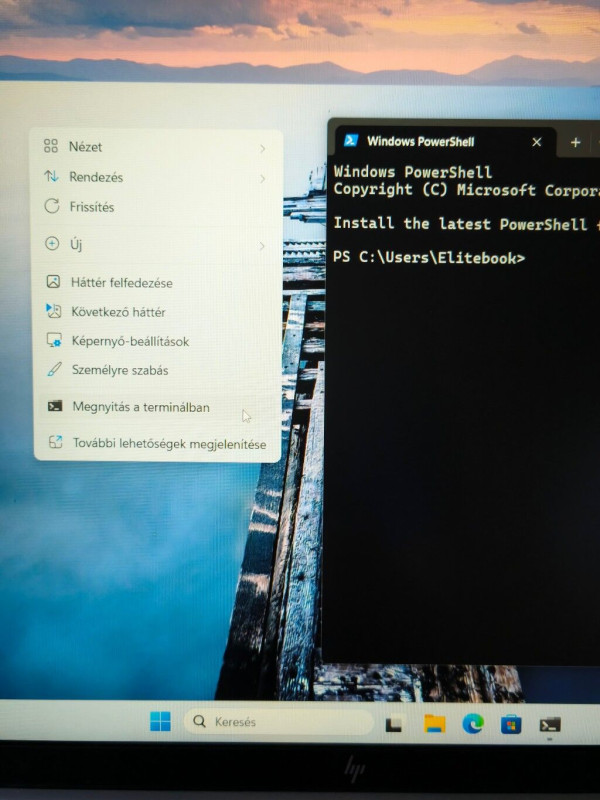Select the Windows PowerShell tab
This screenshot has height=800, width=600.
(x=445, y=141)
